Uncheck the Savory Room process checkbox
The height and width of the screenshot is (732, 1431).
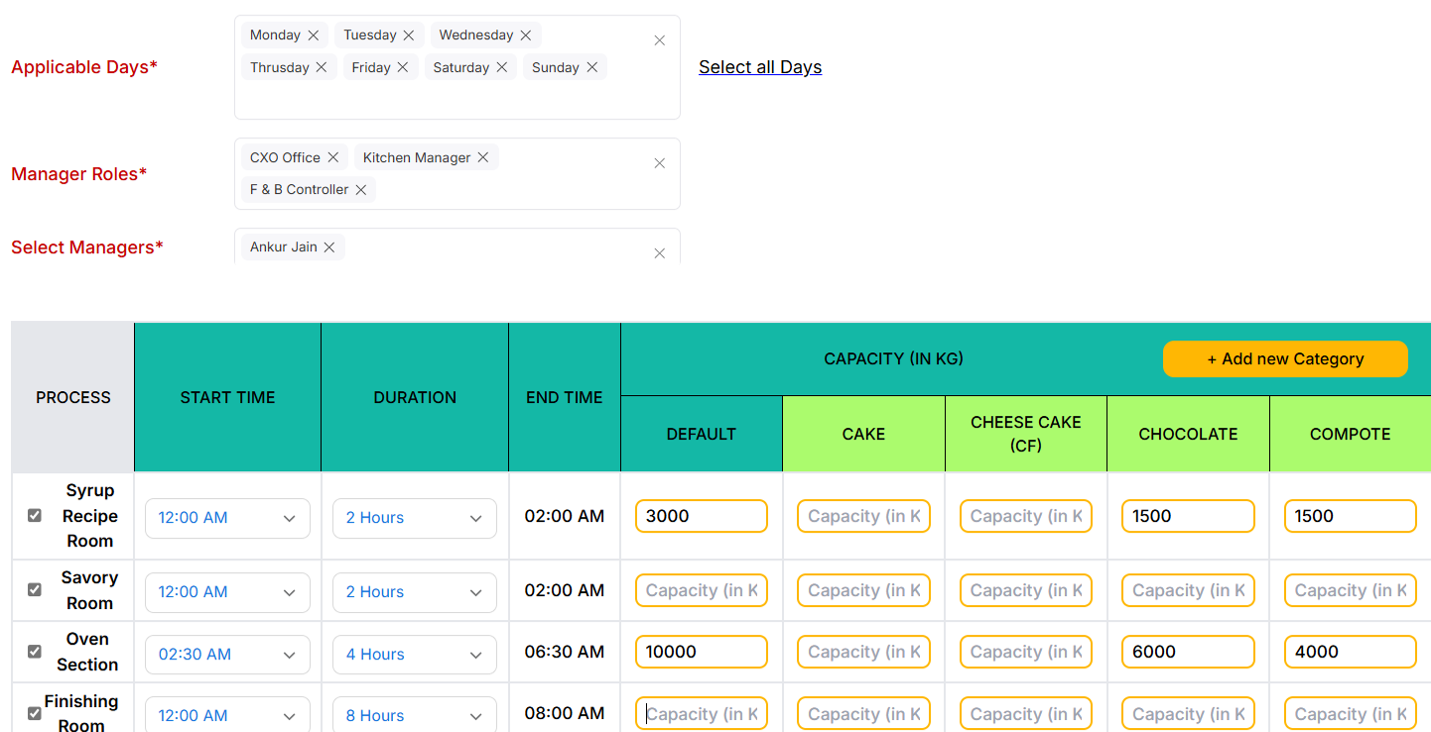click(x=35, y=590)
